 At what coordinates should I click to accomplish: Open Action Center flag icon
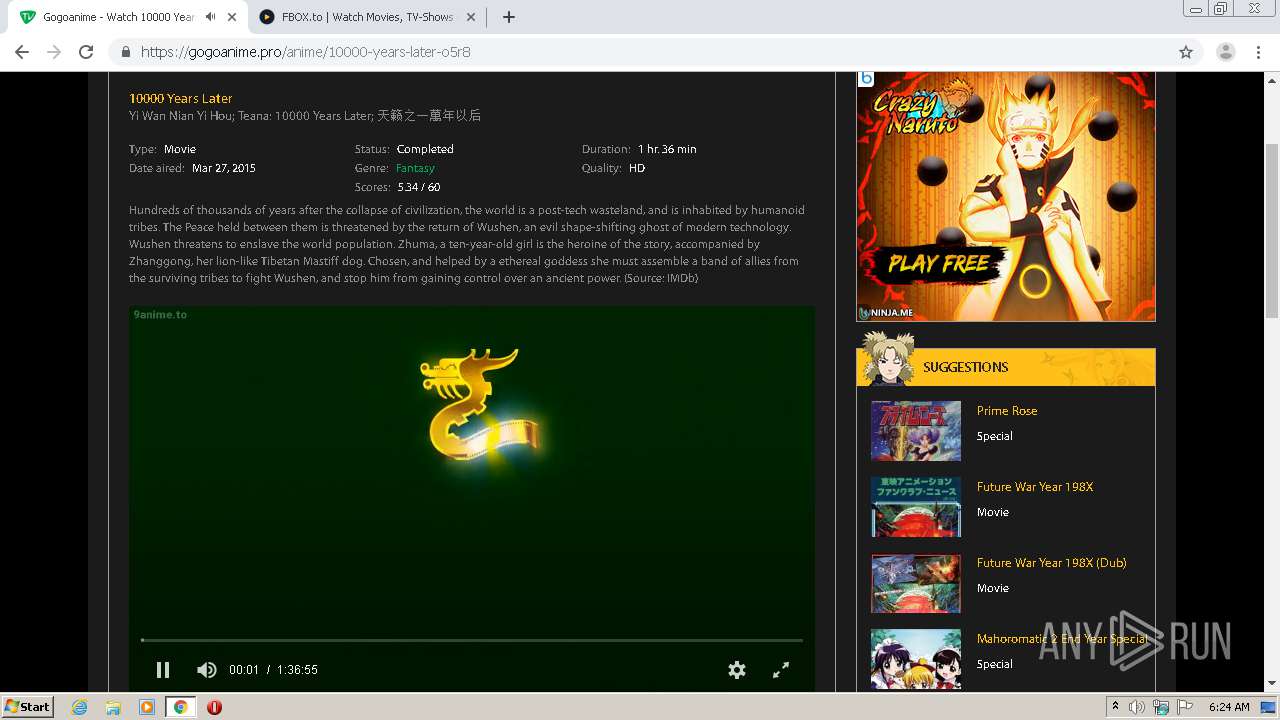tap(1185, 707)
